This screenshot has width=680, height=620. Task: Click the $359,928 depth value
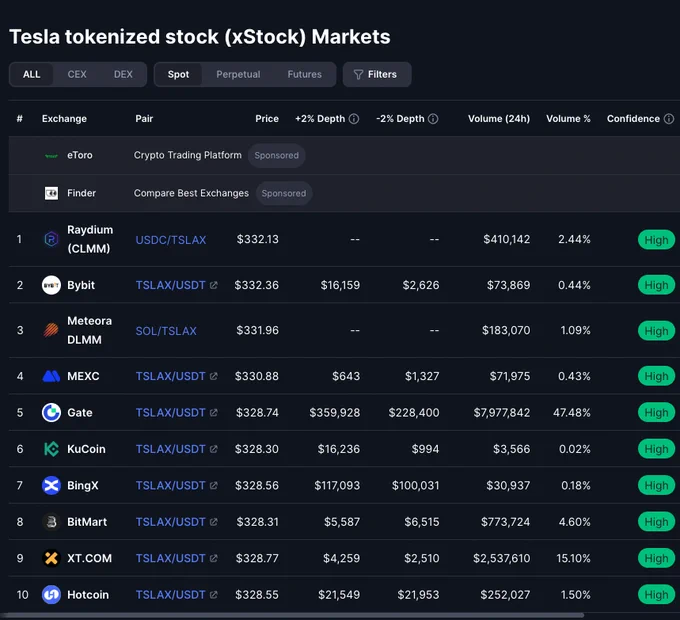(334, 413)
